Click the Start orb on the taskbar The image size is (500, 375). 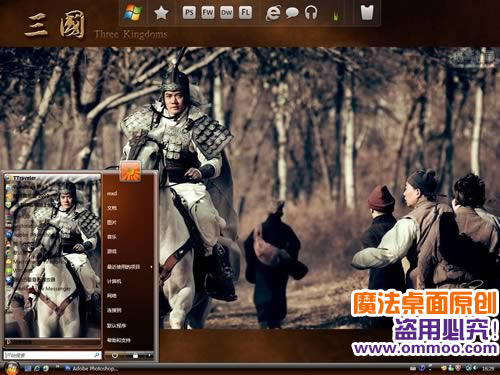pos(12,368)
